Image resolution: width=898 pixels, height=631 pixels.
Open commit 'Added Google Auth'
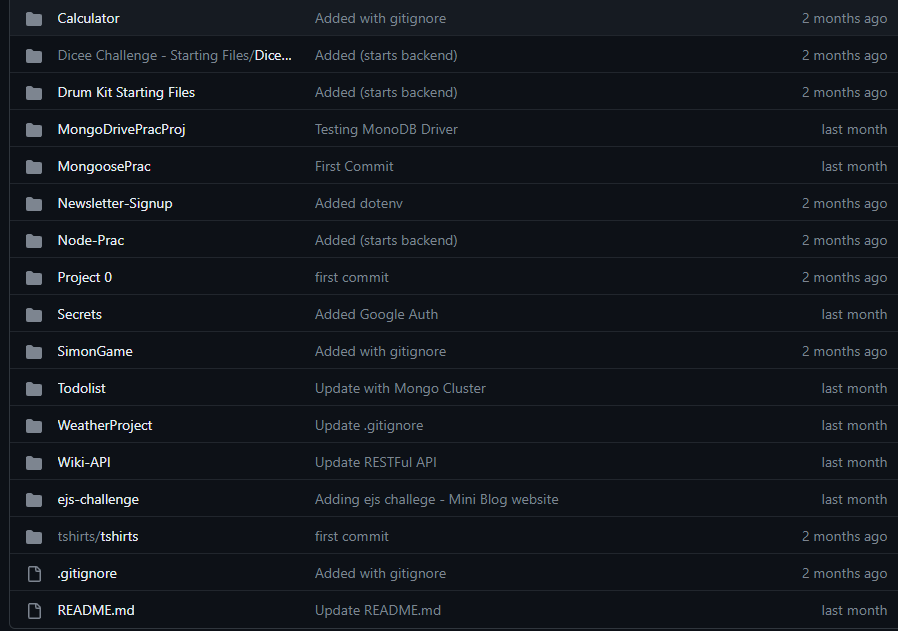click(376, 314)
